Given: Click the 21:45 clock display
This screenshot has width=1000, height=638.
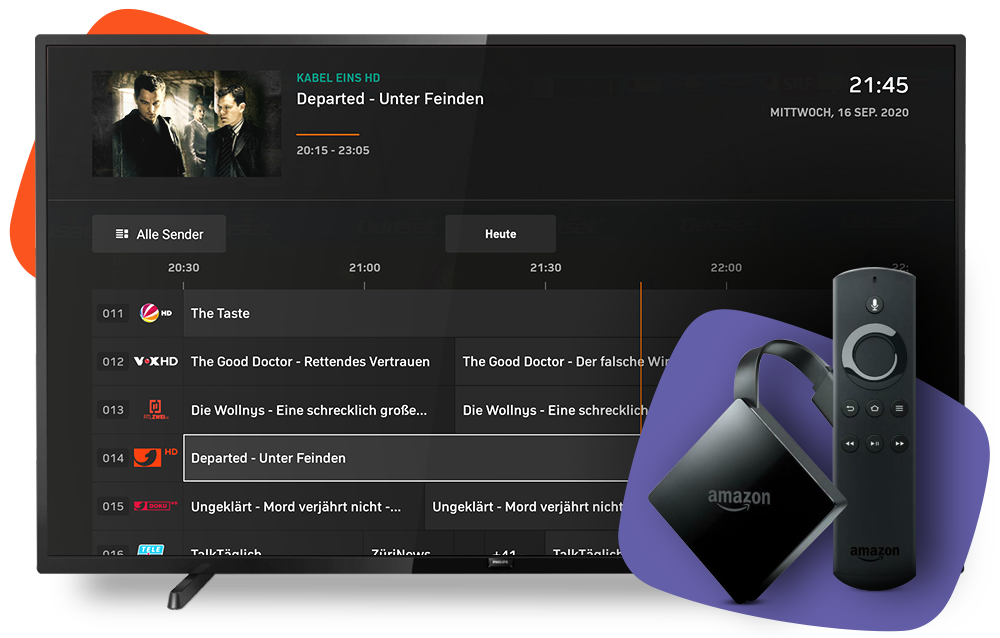Looking at the screenshot, I should (878, 85).
